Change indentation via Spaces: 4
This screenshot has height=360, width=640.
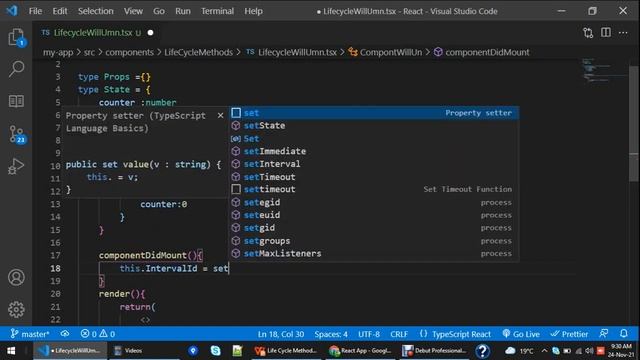(331, 334)
